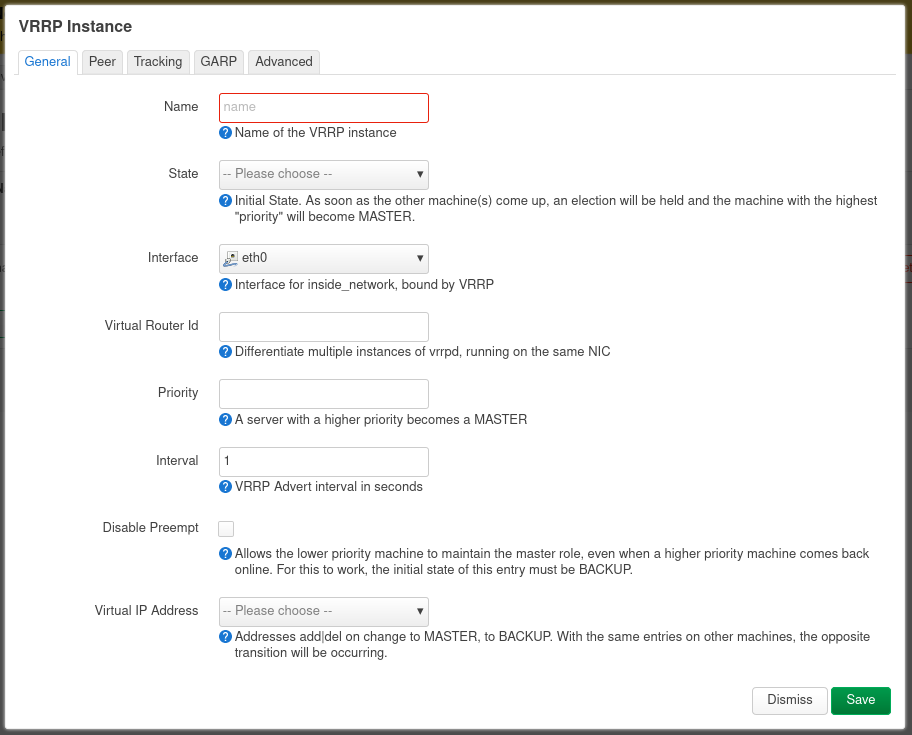The height and width of the screenshot is (735, 912).
Task: Open the Tracking tab
Action: pos(158,62)
